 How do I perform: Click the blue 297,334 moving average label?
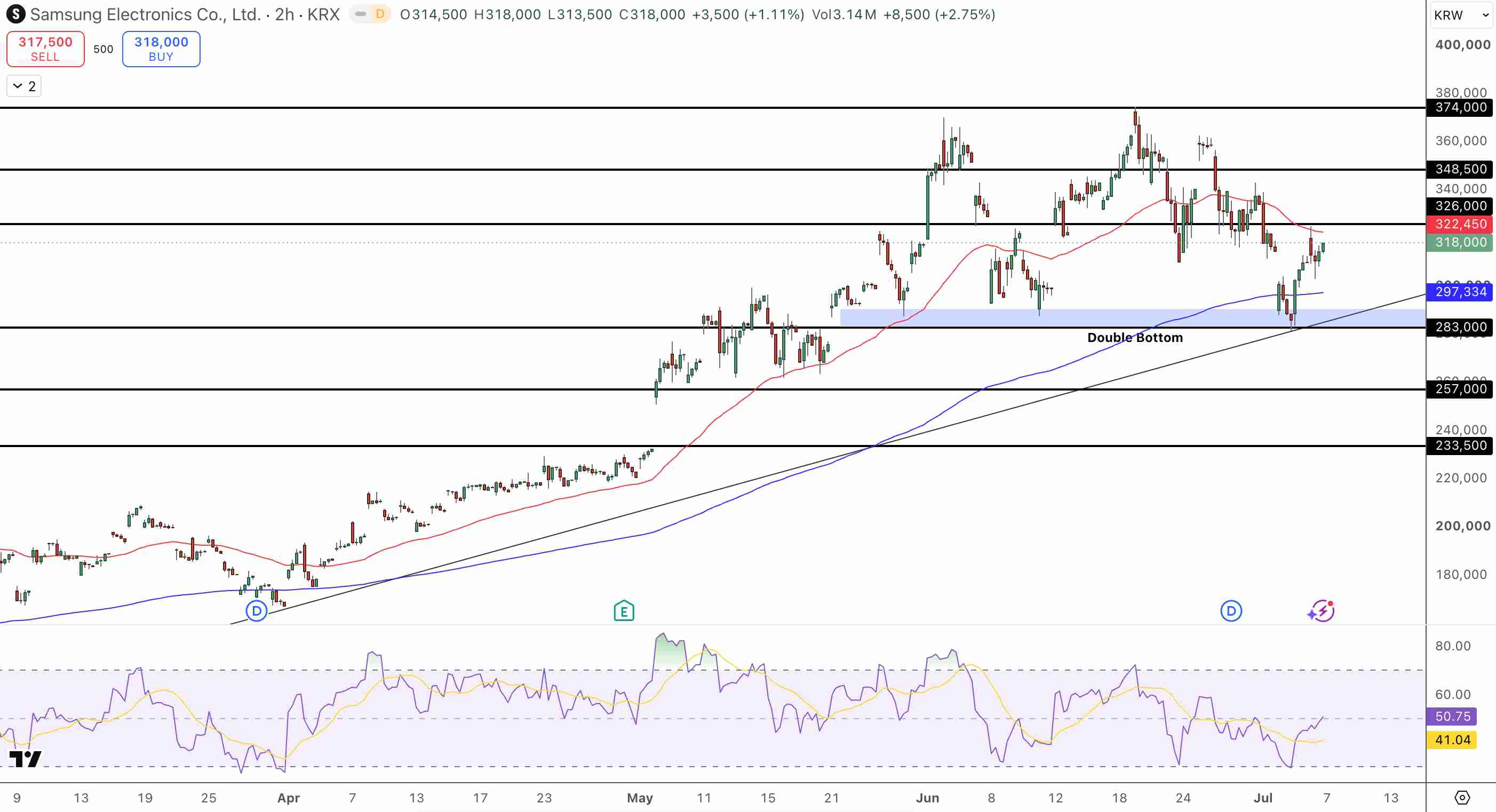(1460, 292)
